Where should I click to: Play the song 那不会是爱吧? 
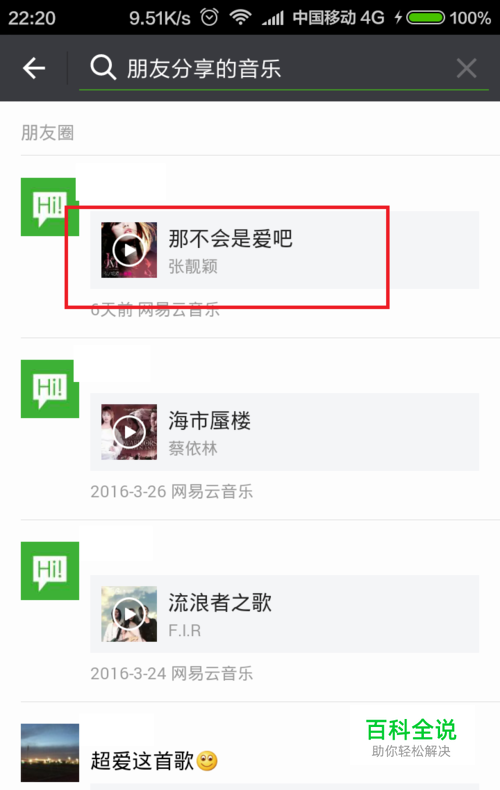tap(129, 250)
